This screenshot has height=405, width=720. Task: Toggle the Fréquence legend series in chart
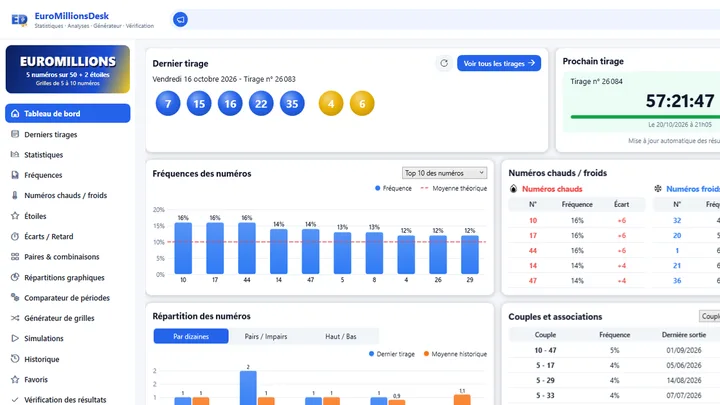pos(393,188)
